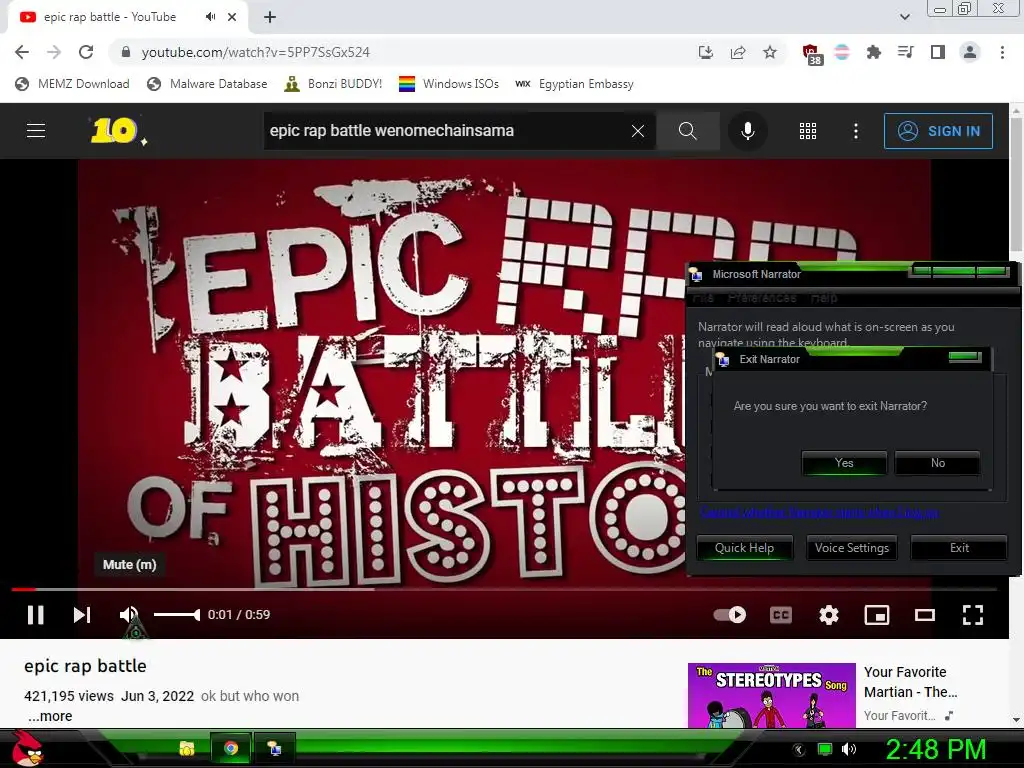1024x768 pixels.
Task: Click the Narrator taskbar icon
Action: coord(275,748)
